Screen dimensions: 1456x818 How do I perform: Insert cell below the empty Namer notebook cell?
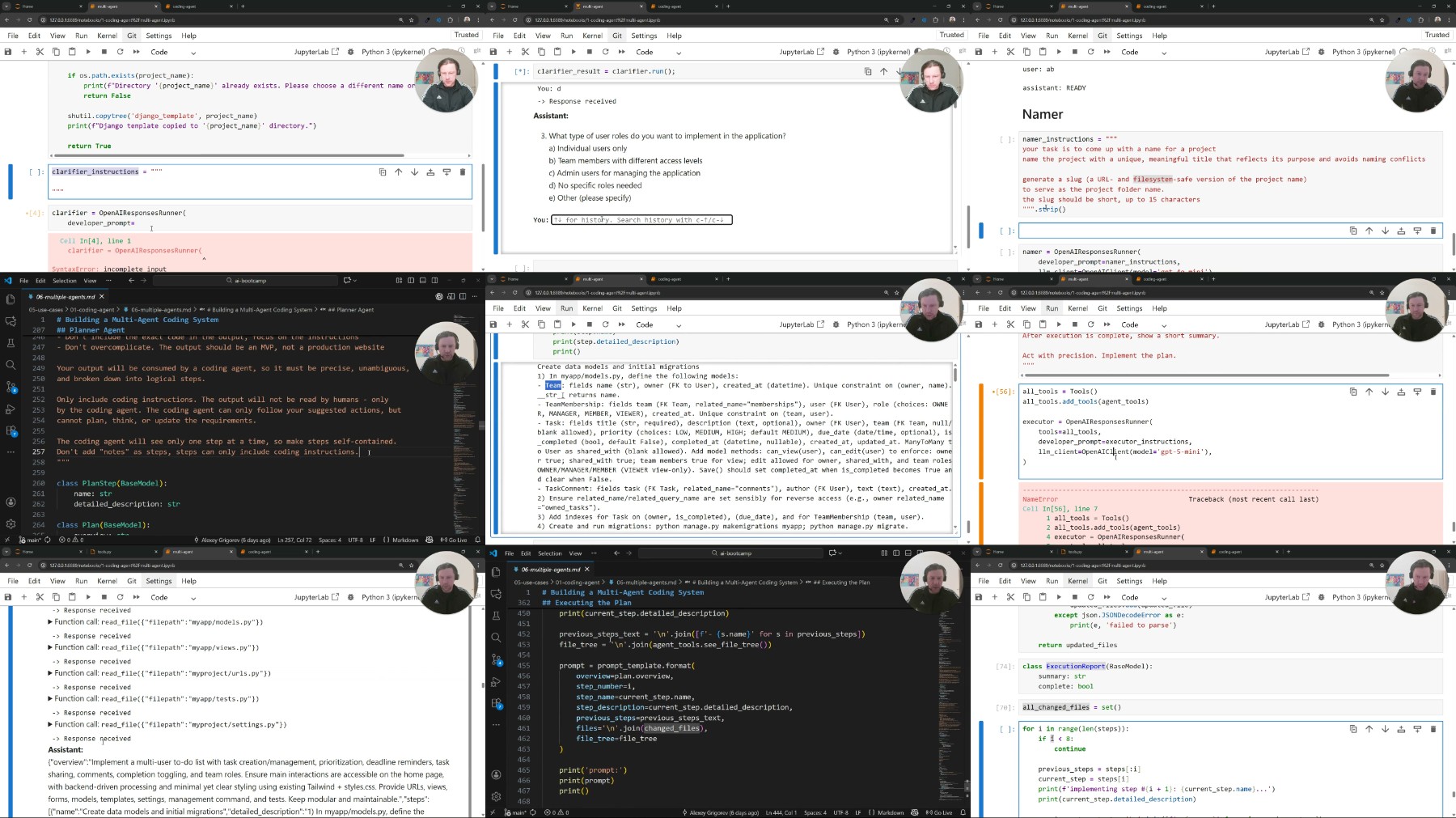(1417, 231)
